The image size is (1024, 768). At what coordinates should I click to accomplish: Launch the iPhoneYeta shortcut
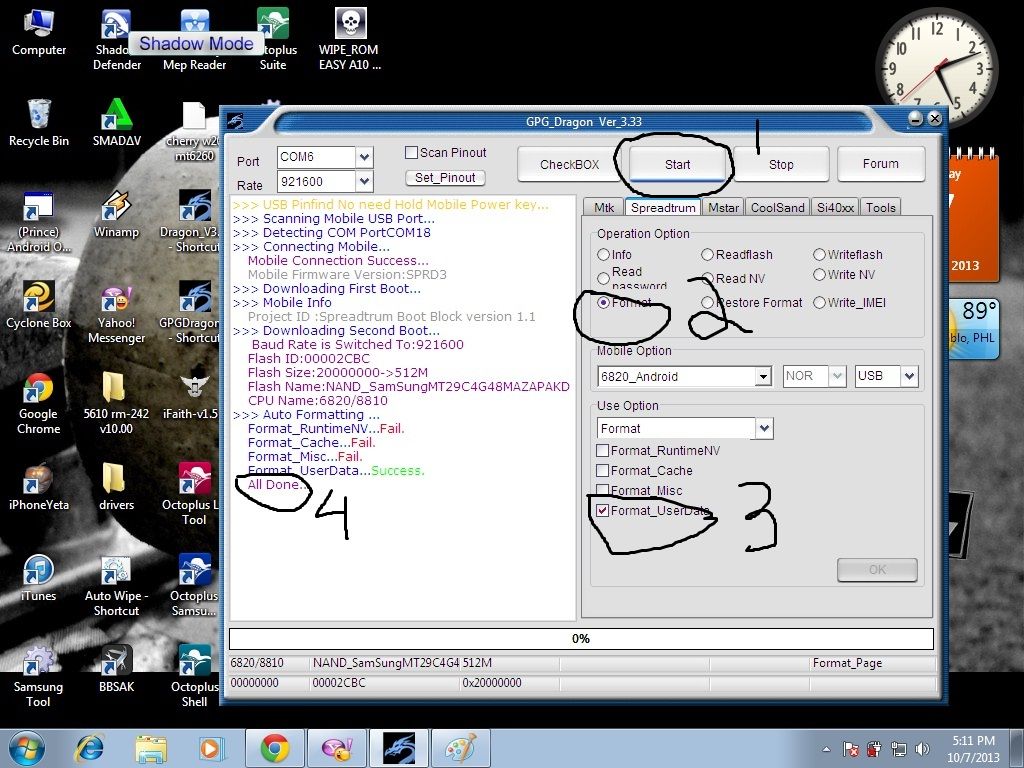(39, 487)
